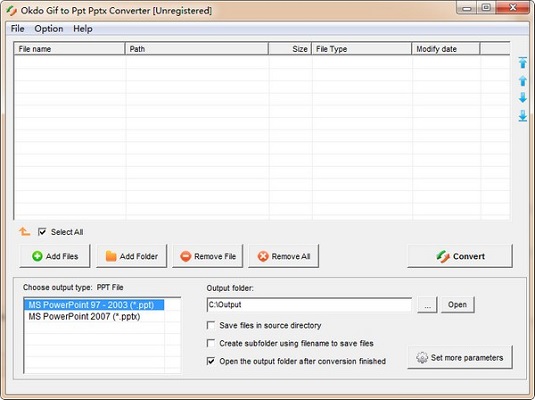This screenshot has width=535, height=400.
Task: Open Set more parameters
Action: coord(460,357)
